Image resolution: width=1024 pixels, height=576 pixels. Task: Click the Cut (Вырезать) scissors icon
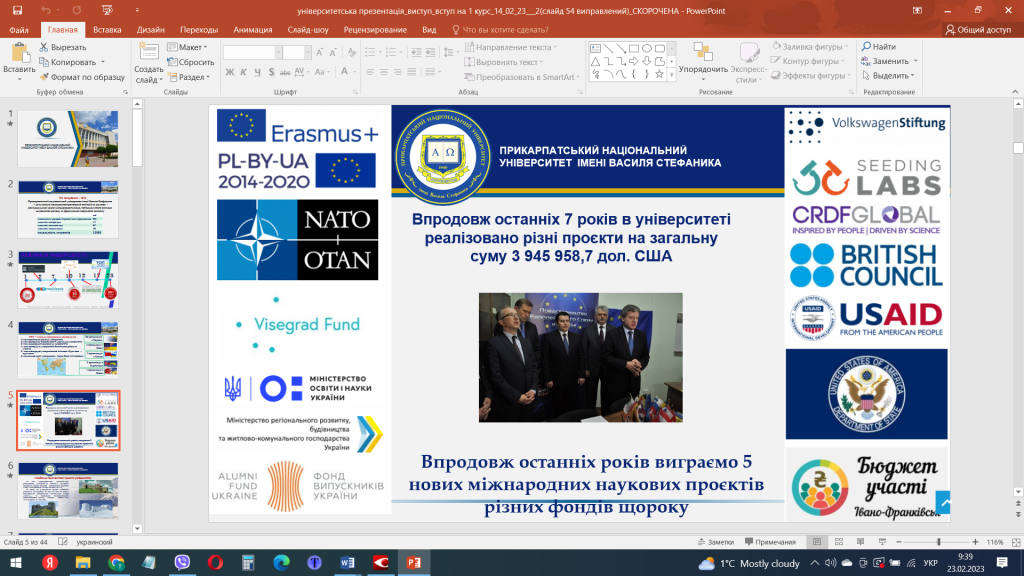coord(44,47)
